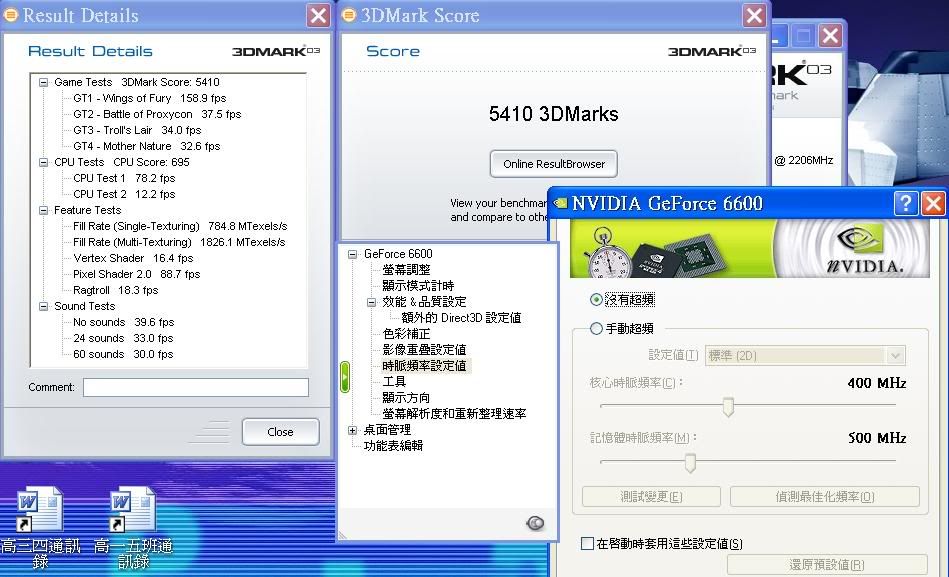
Task: Collapse the 效能 & 品質設定 node
Action: (372, 302)
